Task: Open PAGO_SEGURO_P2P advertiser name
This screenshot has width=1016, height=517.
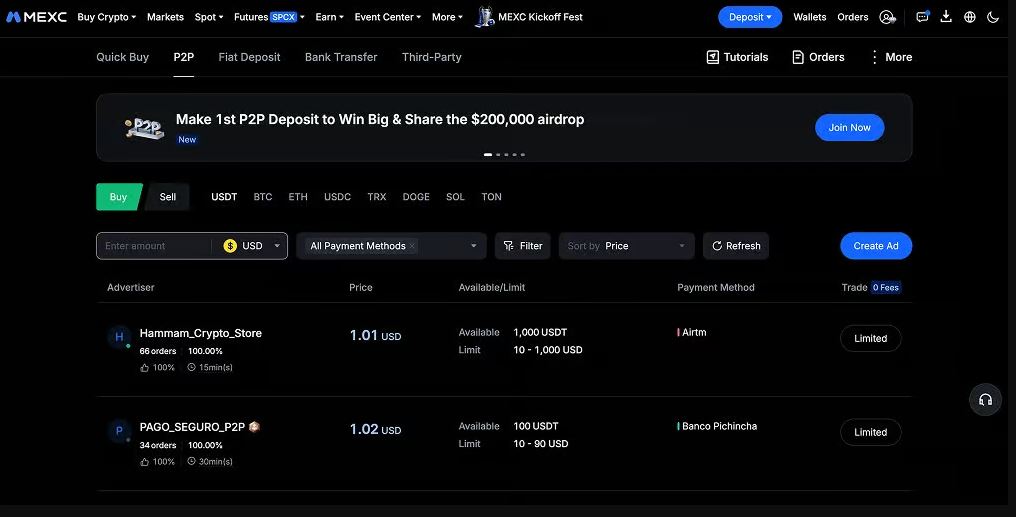Action: [x=192, y=427]
